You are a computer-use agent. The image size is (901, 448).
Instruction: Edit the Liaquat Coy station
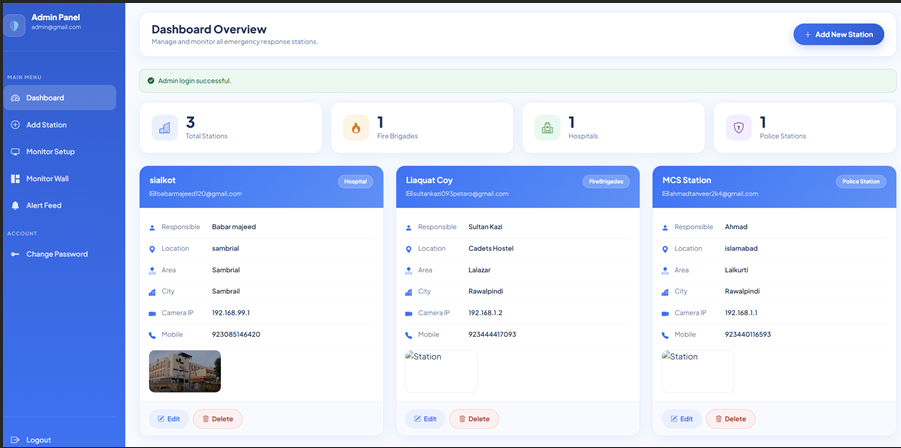pyautogui.click(x=425, y=419)
